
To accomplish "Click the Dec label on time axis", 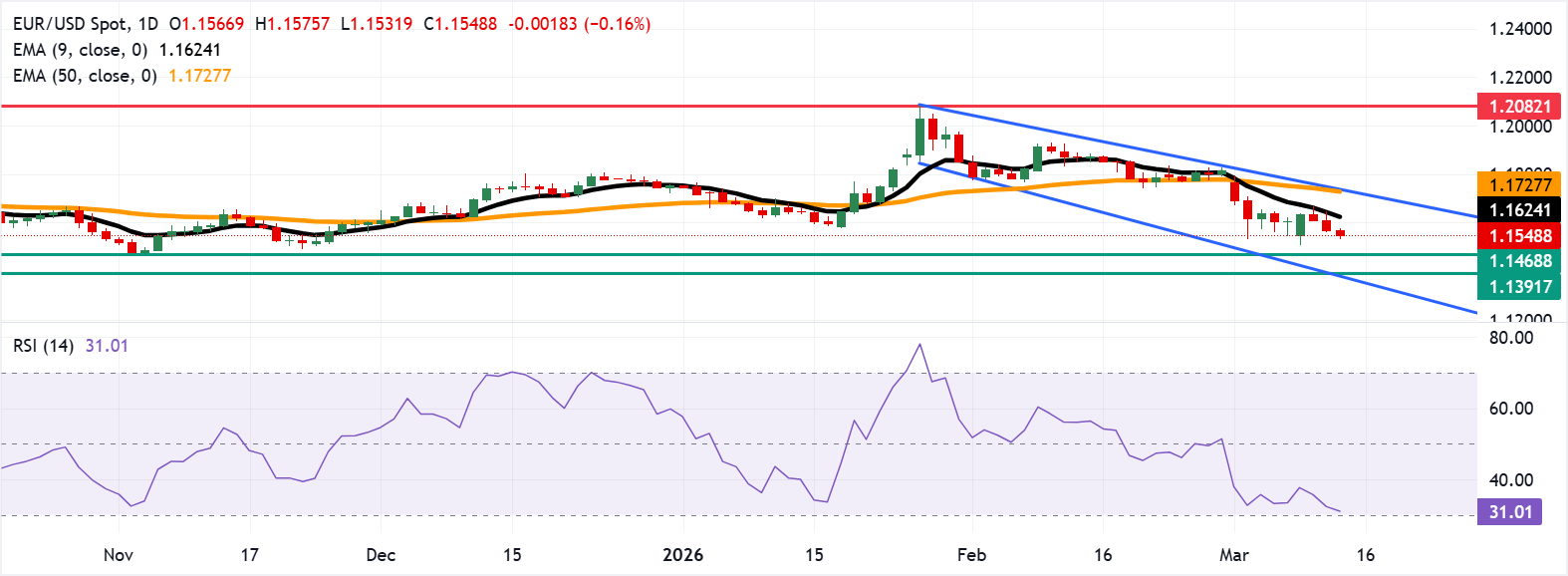I will [381, 555].
